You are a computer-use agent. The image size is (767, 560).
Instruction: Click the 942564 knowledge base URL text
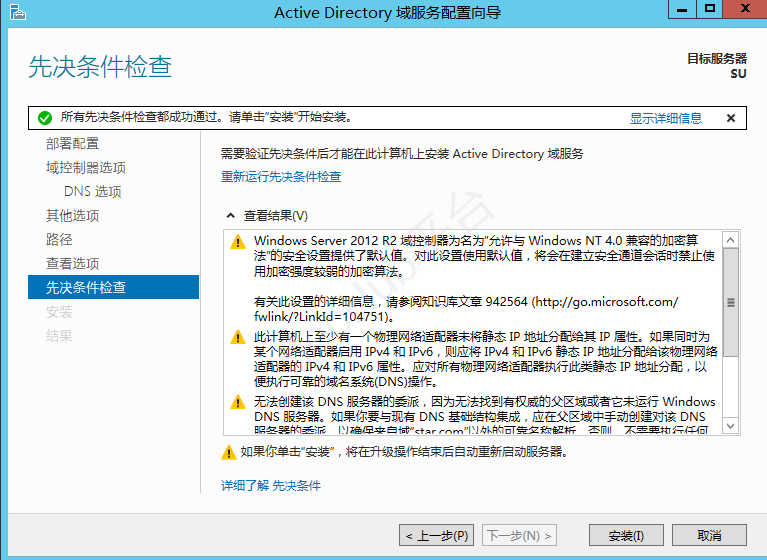[x=466, y=309]
